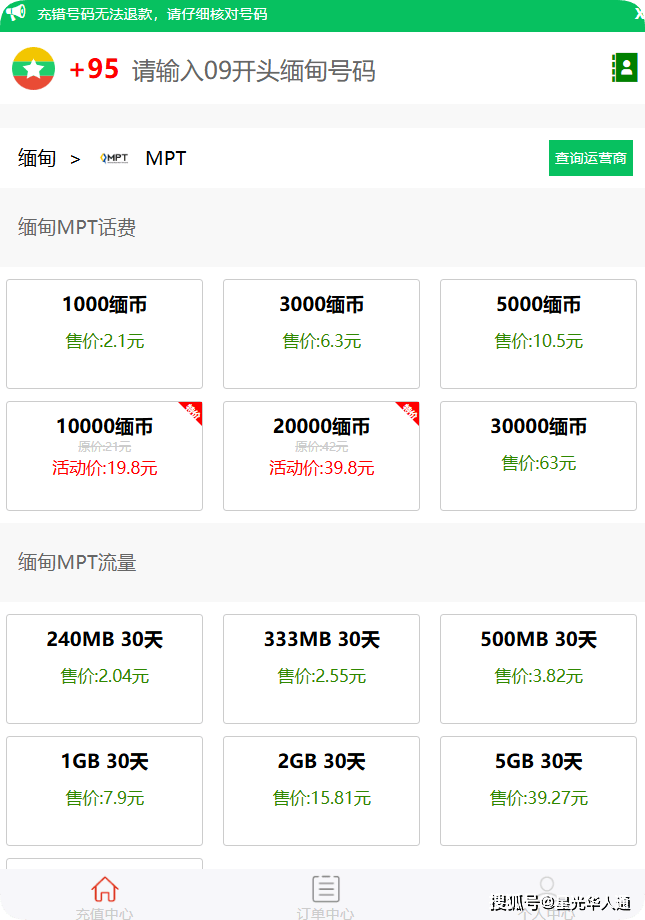Click the 活动价:19.8元 price text
Image resolution: width=645 pixels, height=920 pixels.
pos(104,468)
